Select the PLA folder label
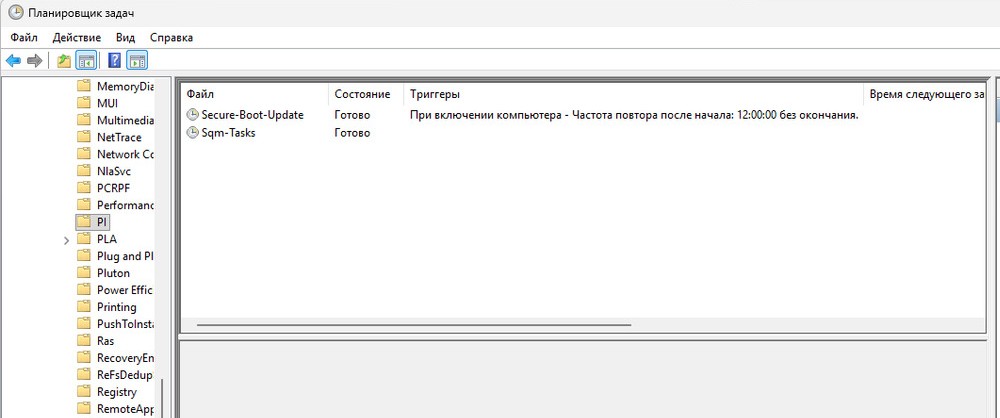The width and height of the screenshot is (1000, 418). pos(107,239)
